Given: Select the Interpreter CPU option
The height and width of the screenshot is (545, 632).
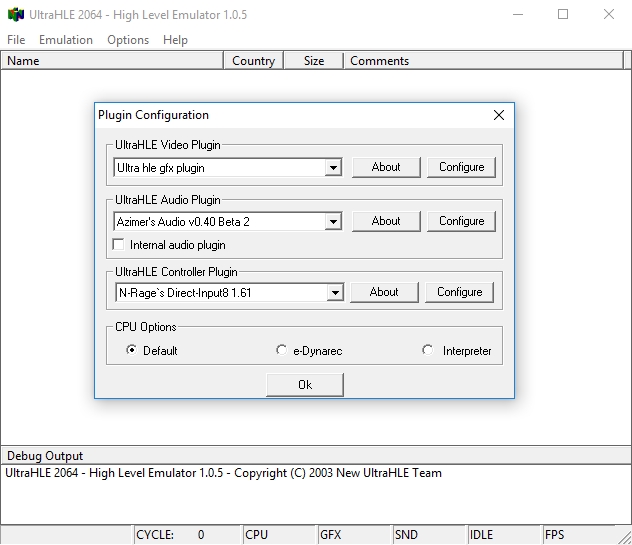Looking at the screenshot, I should [428, 350].
